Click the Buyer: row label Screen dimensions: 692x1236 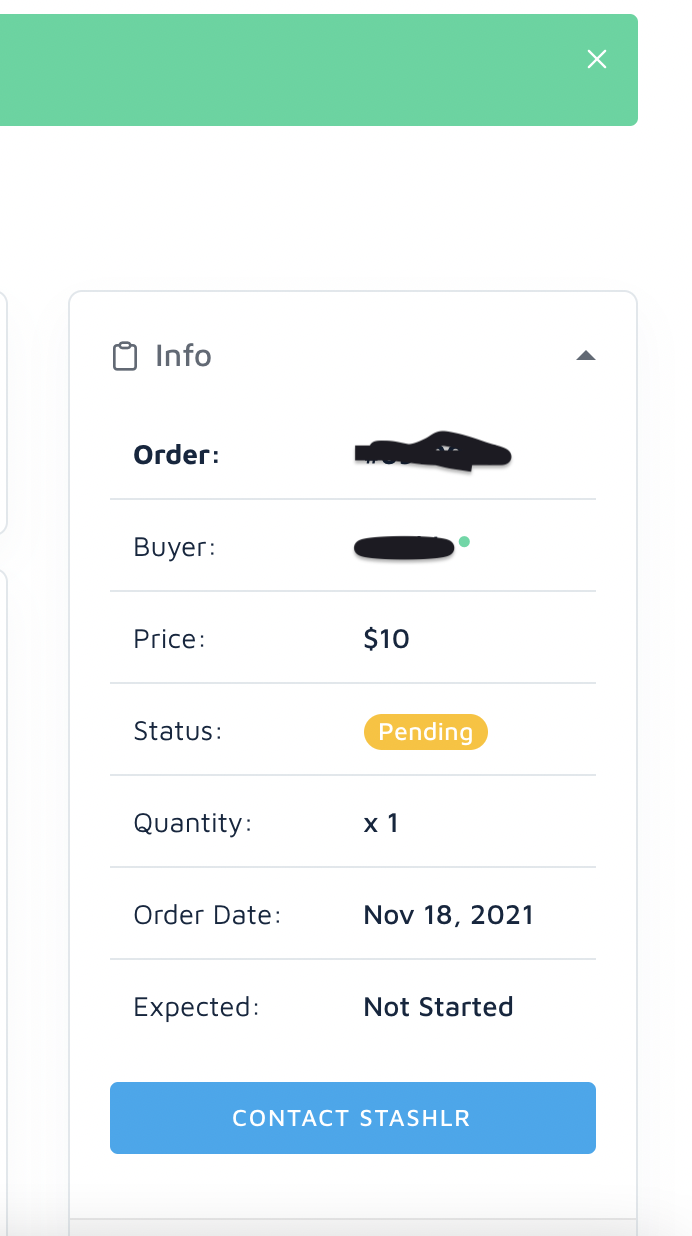174,547
